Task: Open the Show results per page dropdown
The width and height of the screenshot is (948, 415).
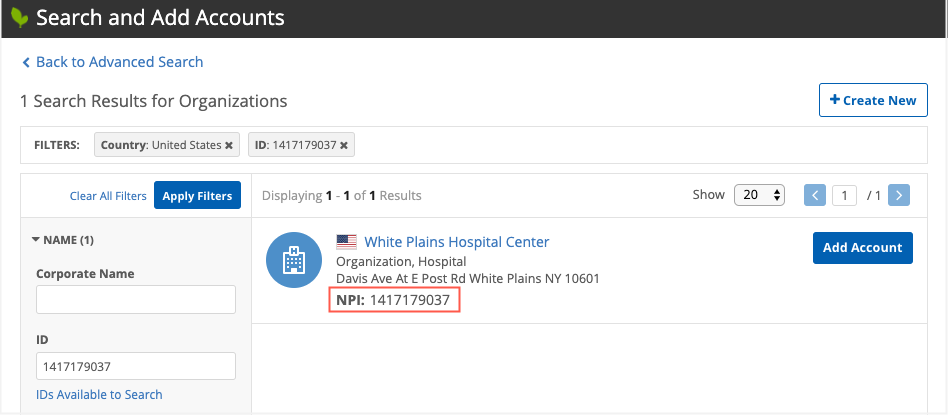Action: pos(760,195)
